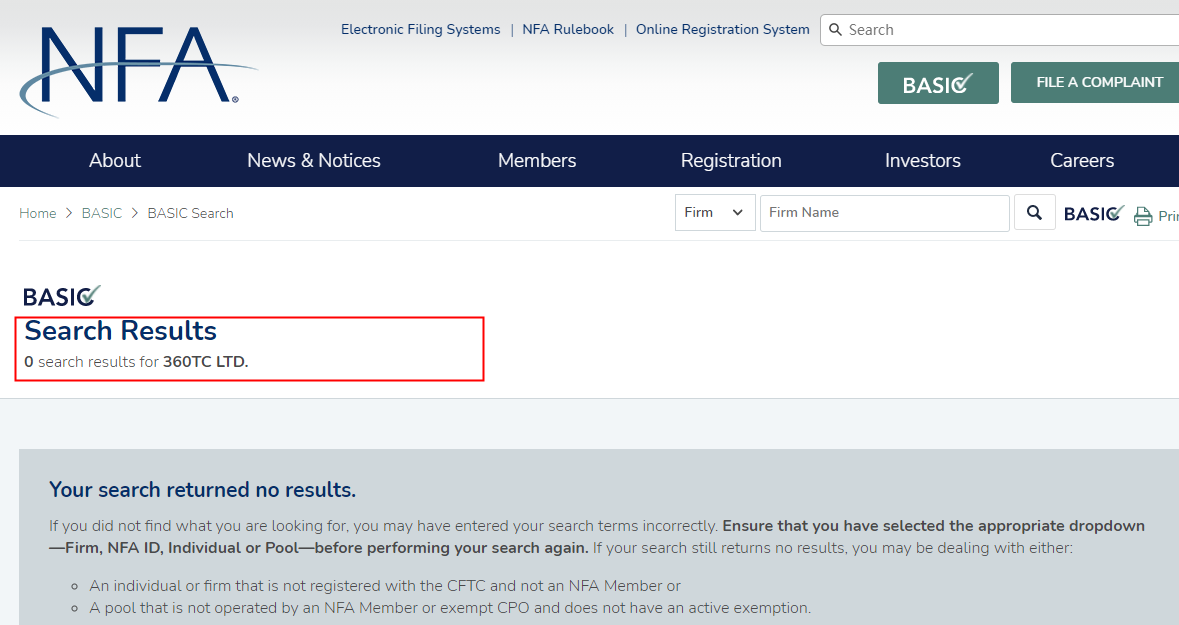Viewport: 1179px width, 625px height.
Task: Open the Firm search type dropdown
Action: click(714, 213)
